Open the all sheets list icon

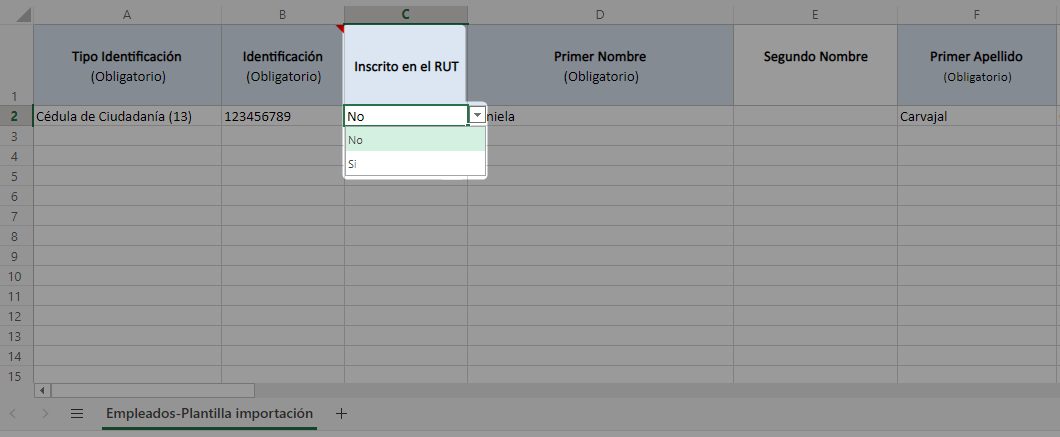tap(77, 413)
